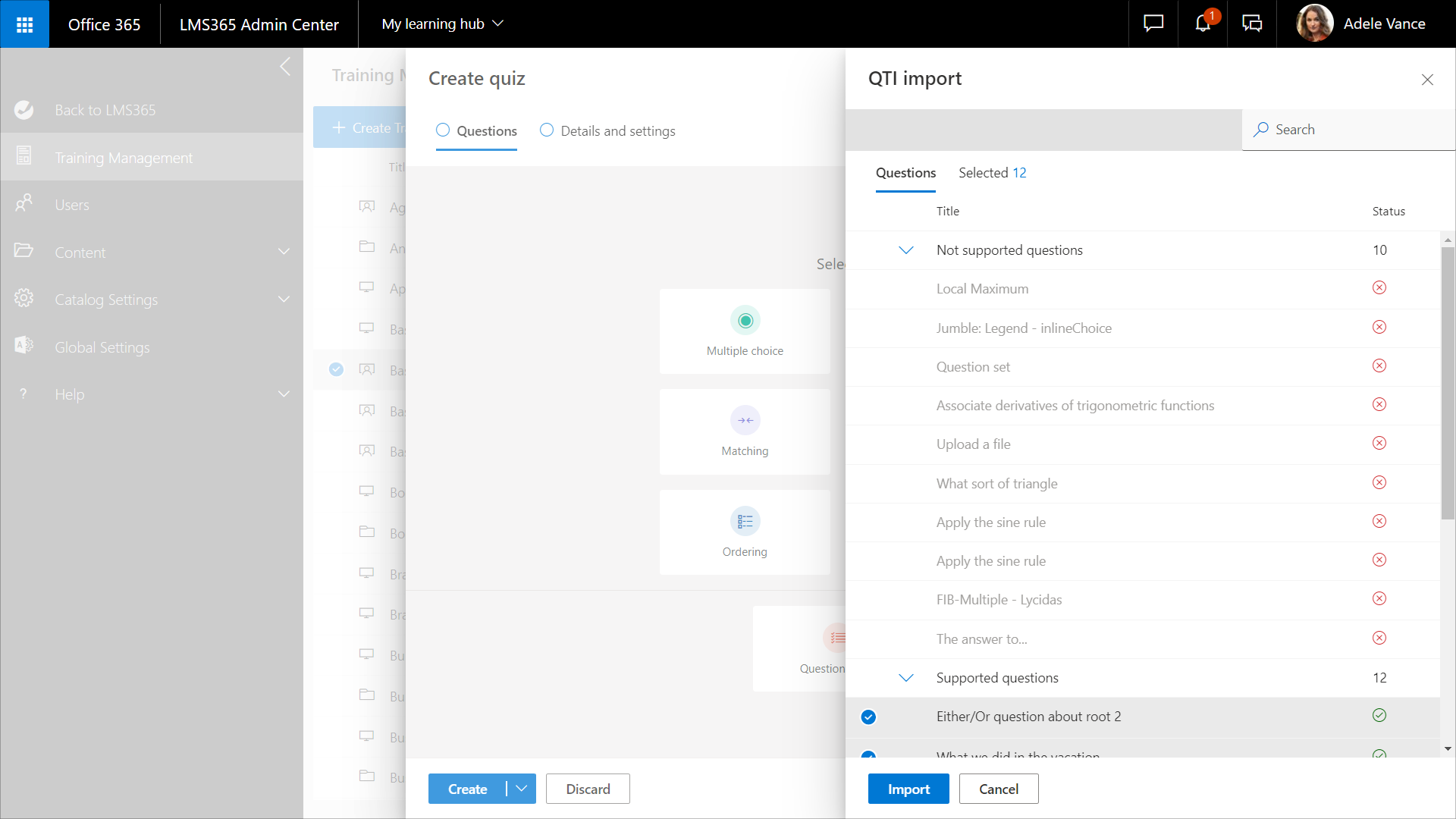
Task: Select the Multiple choice question type icon
Action: [745, 321]
